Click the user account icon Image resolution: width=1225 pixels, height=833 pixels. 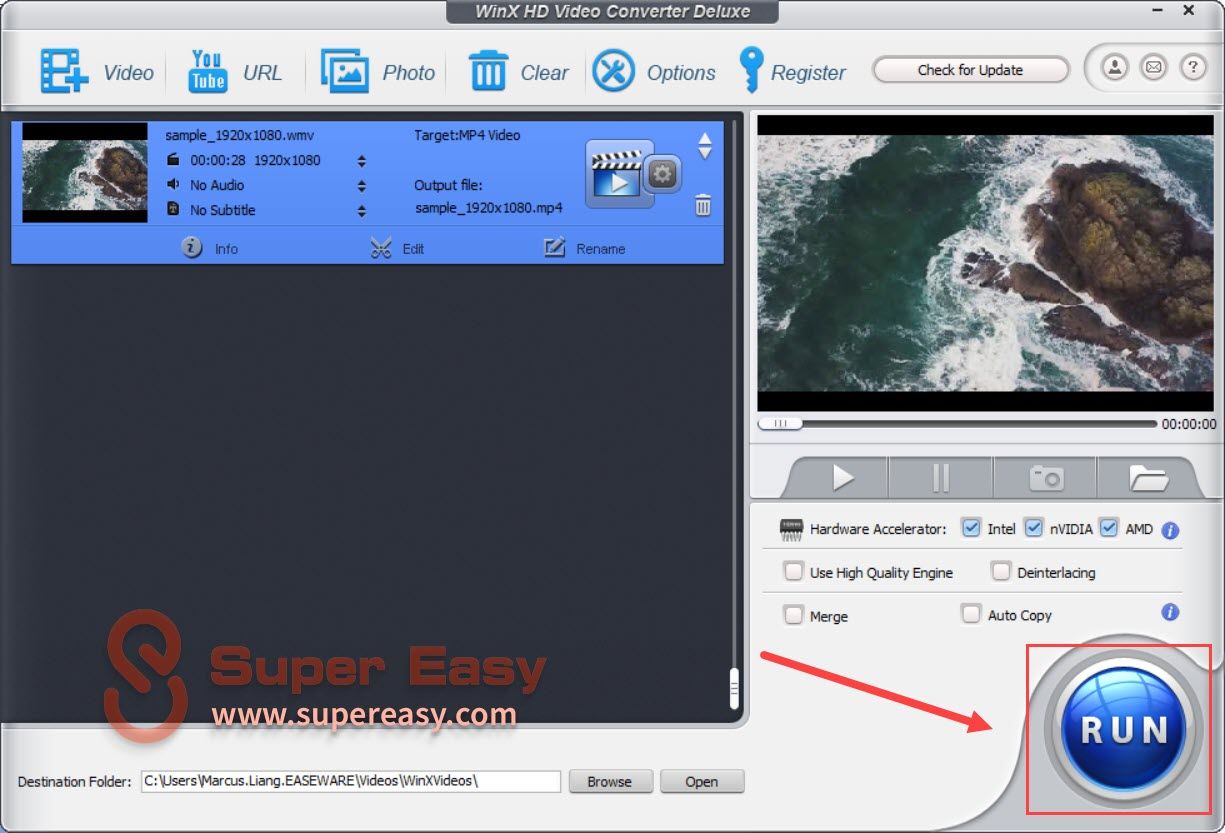[1115, 68]
